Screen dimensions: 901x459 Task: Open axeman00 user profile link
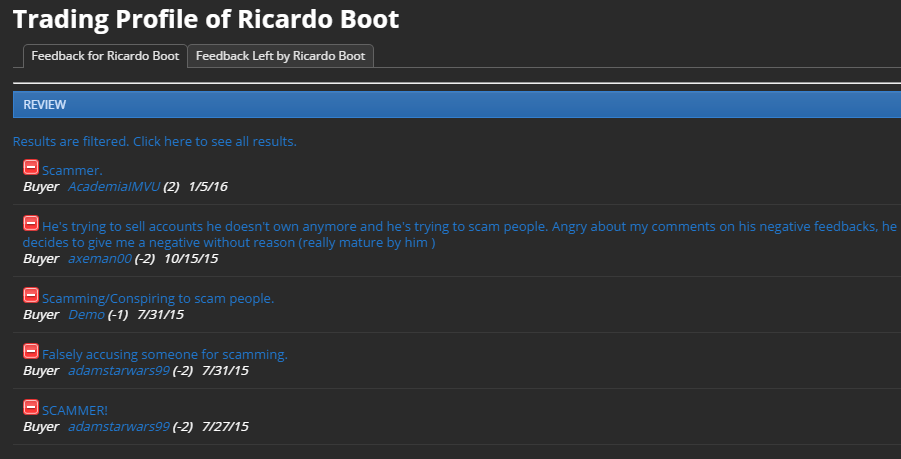[x=99, y=259]
